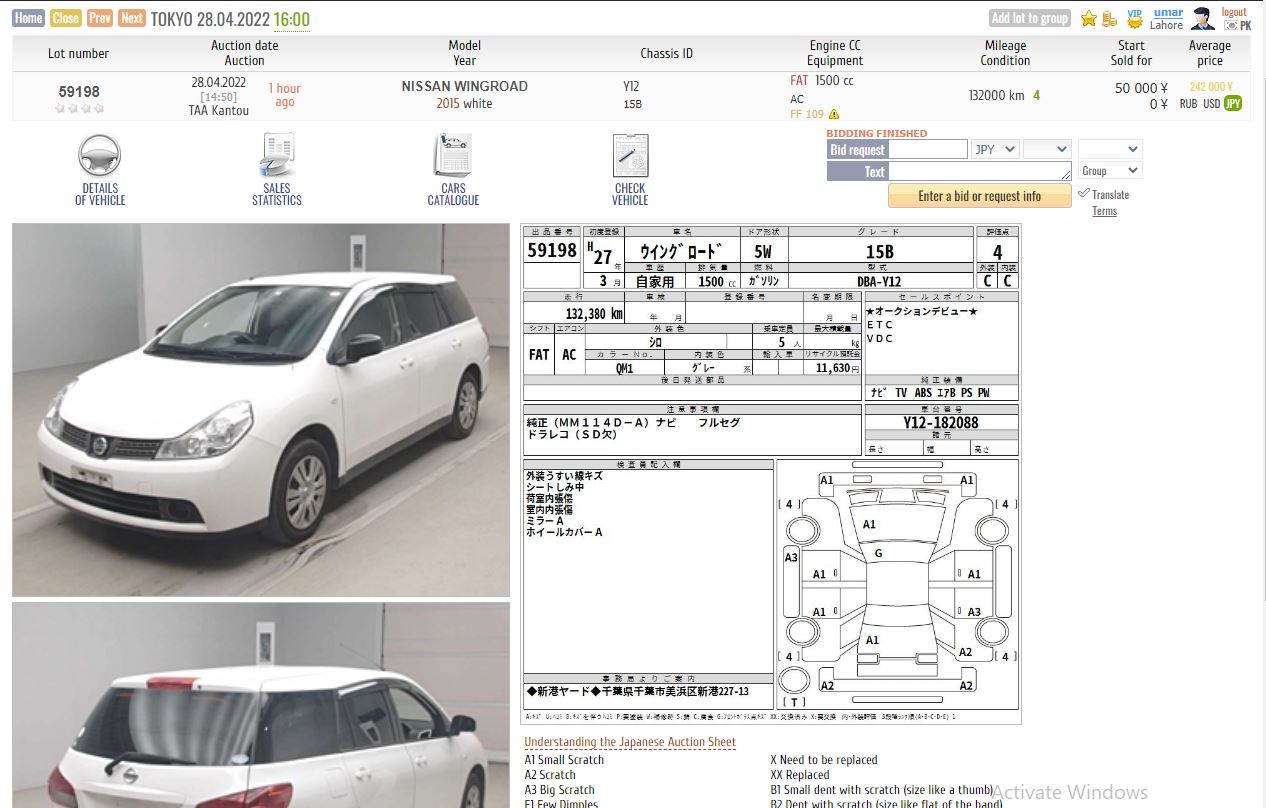The width and height of the screenshot is (1266, 808).
Task: Click the Check Vehicle clipboard icon
Action: (x=630, y=157)
